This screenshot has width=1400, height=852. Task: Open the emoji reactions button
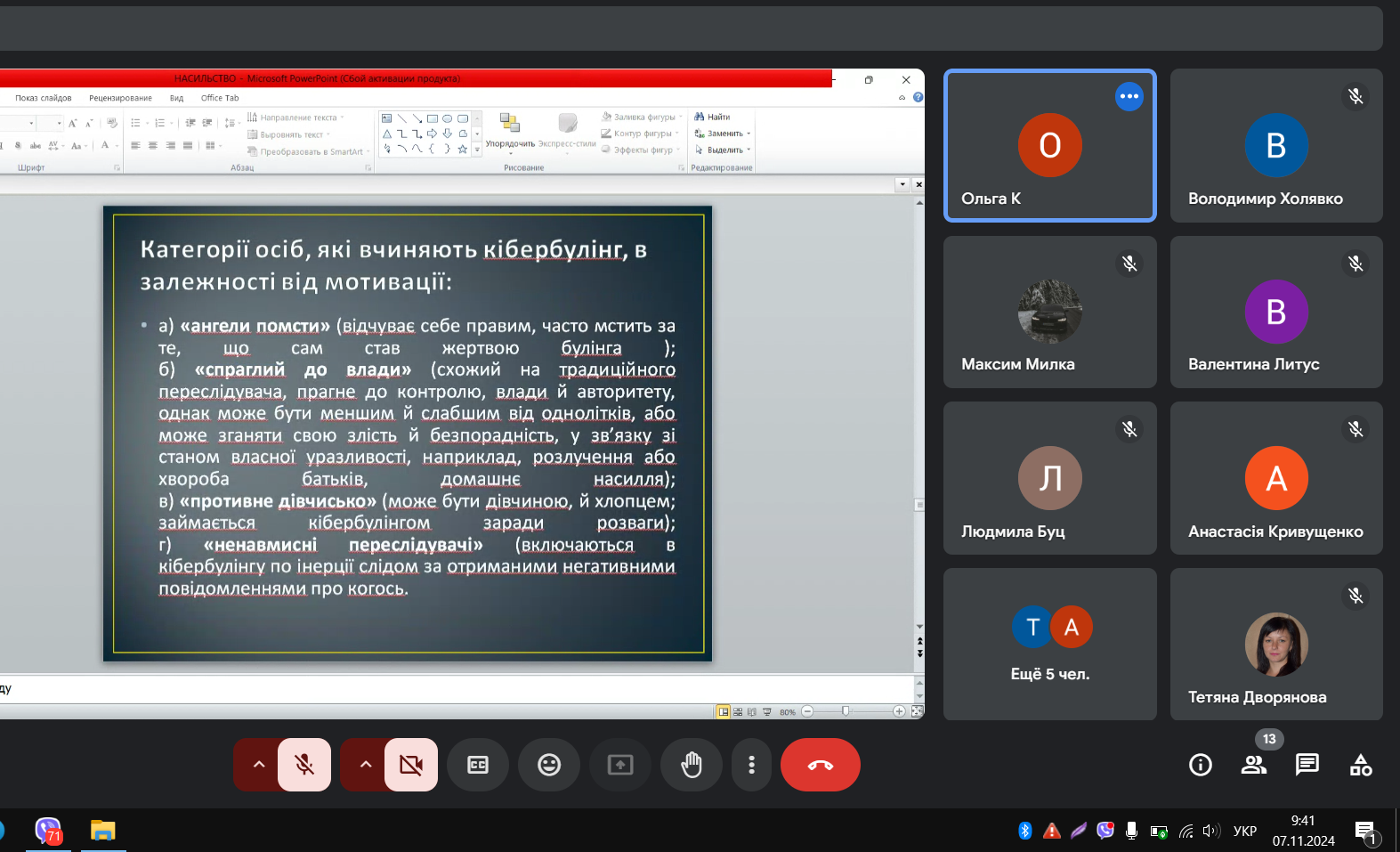[549, 765]
